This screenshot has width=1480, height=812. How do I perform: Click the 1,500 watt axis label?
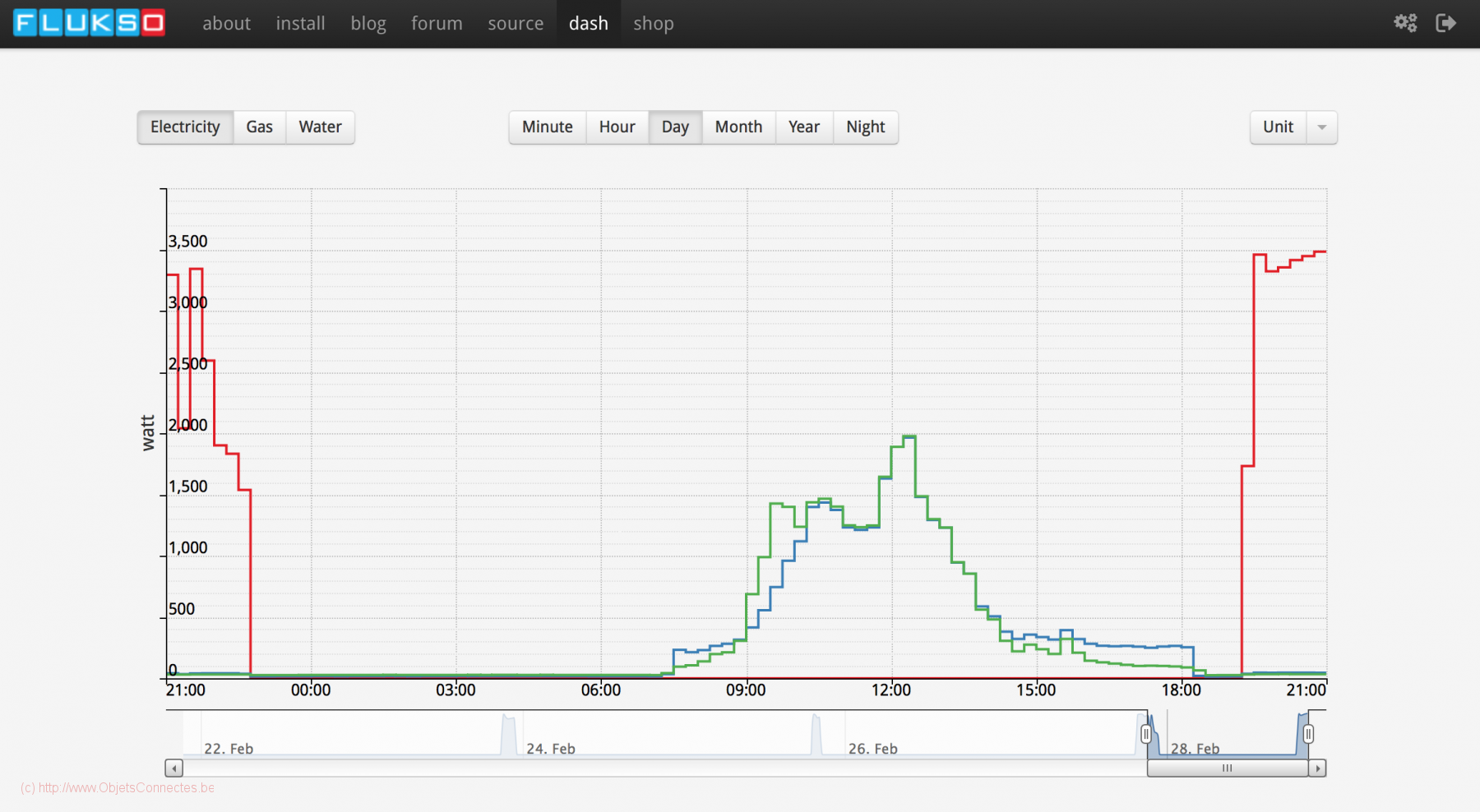pyautogui.click(x=188, y=487)
